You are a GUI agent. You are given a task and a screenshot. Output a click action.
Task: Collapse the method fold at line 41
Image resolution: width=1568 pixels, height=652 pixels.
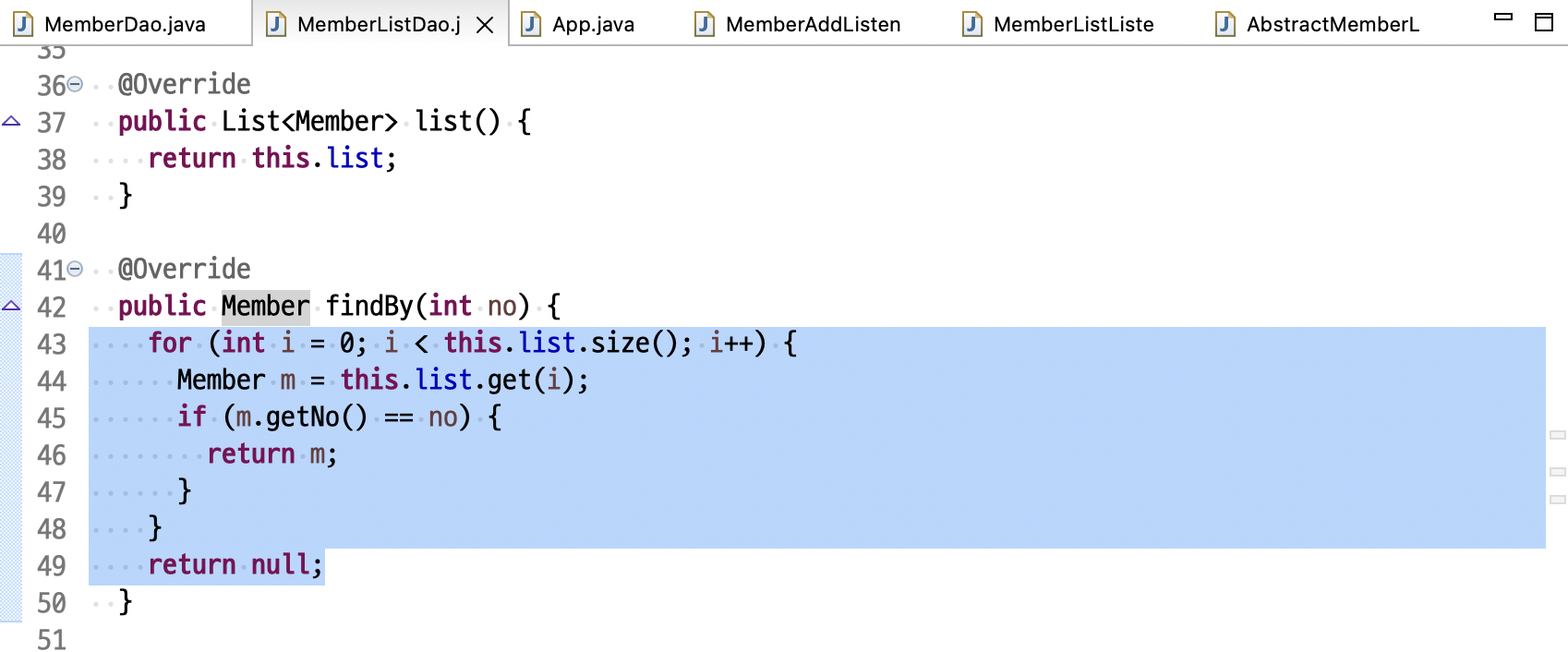click(76, 270)
